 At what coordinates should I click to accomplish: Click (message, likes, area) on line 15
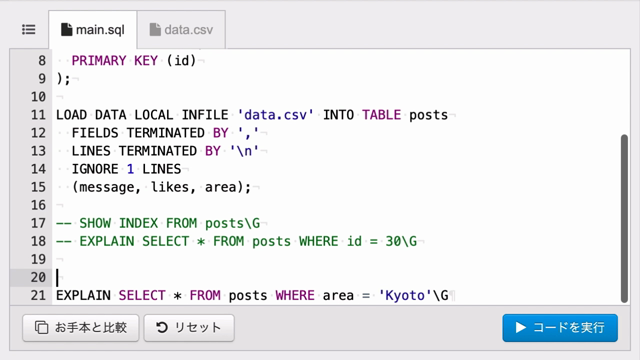[x=158, y=187]
